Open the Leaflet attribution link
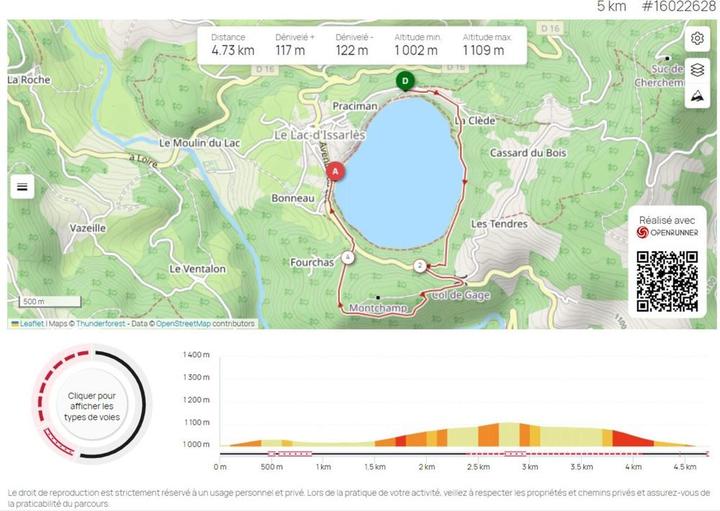This screenshot has height=511, width=720. (x=30, y=323)
